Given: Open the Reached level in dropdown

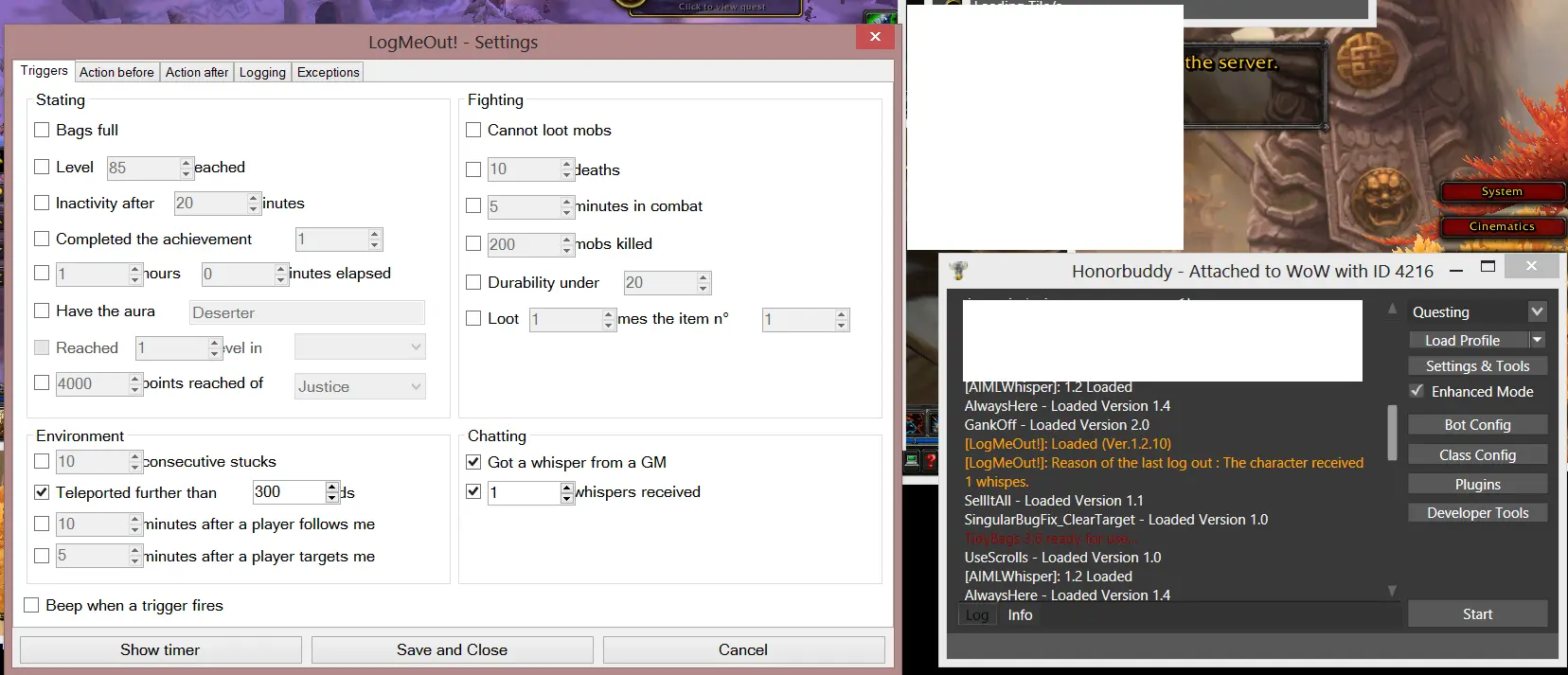Looking at the screenshot, I should 360,346.
